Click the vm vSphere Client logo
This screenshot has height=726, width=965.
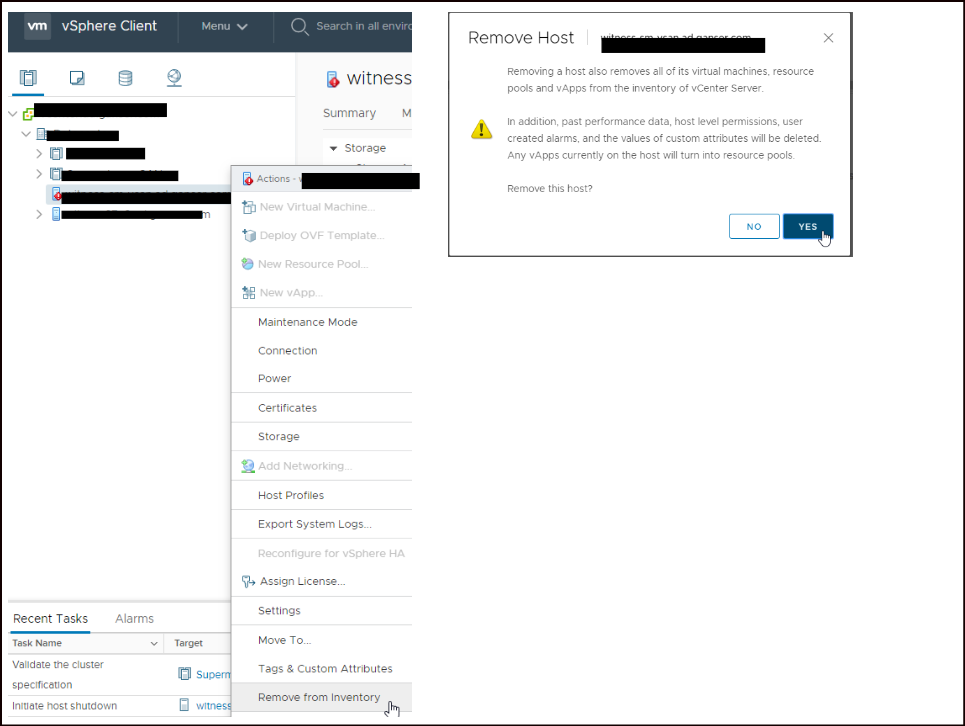tap(83, 27)
